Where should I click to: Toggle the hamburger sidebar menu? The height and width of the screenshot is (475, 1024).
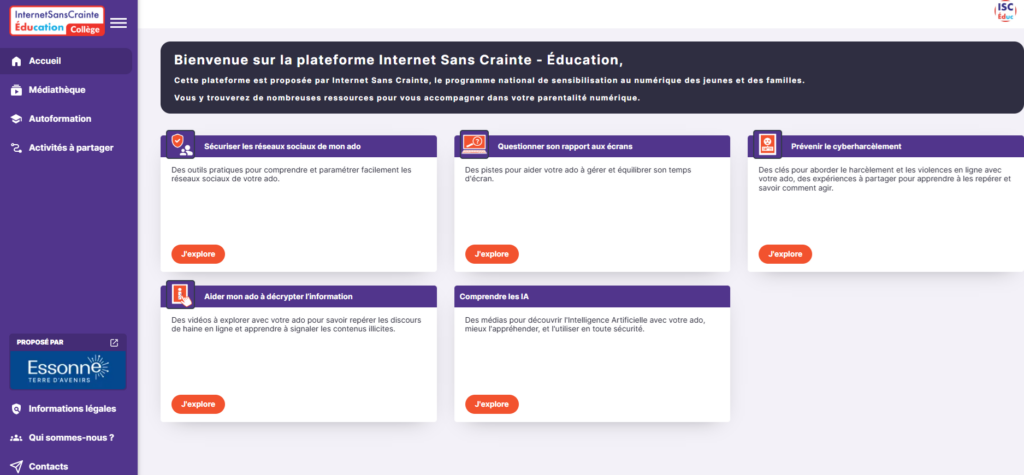[x=118, y=23]
